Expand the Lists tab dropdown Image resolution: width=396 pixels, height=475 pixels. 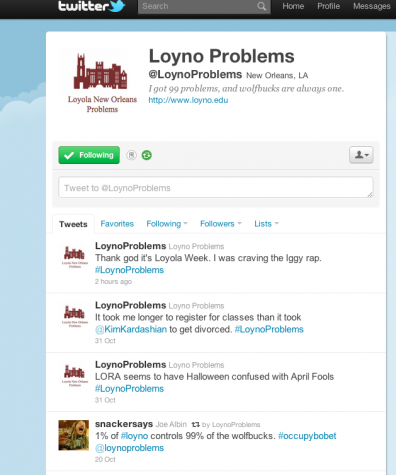pyautogui.click(x=266, y=224)
